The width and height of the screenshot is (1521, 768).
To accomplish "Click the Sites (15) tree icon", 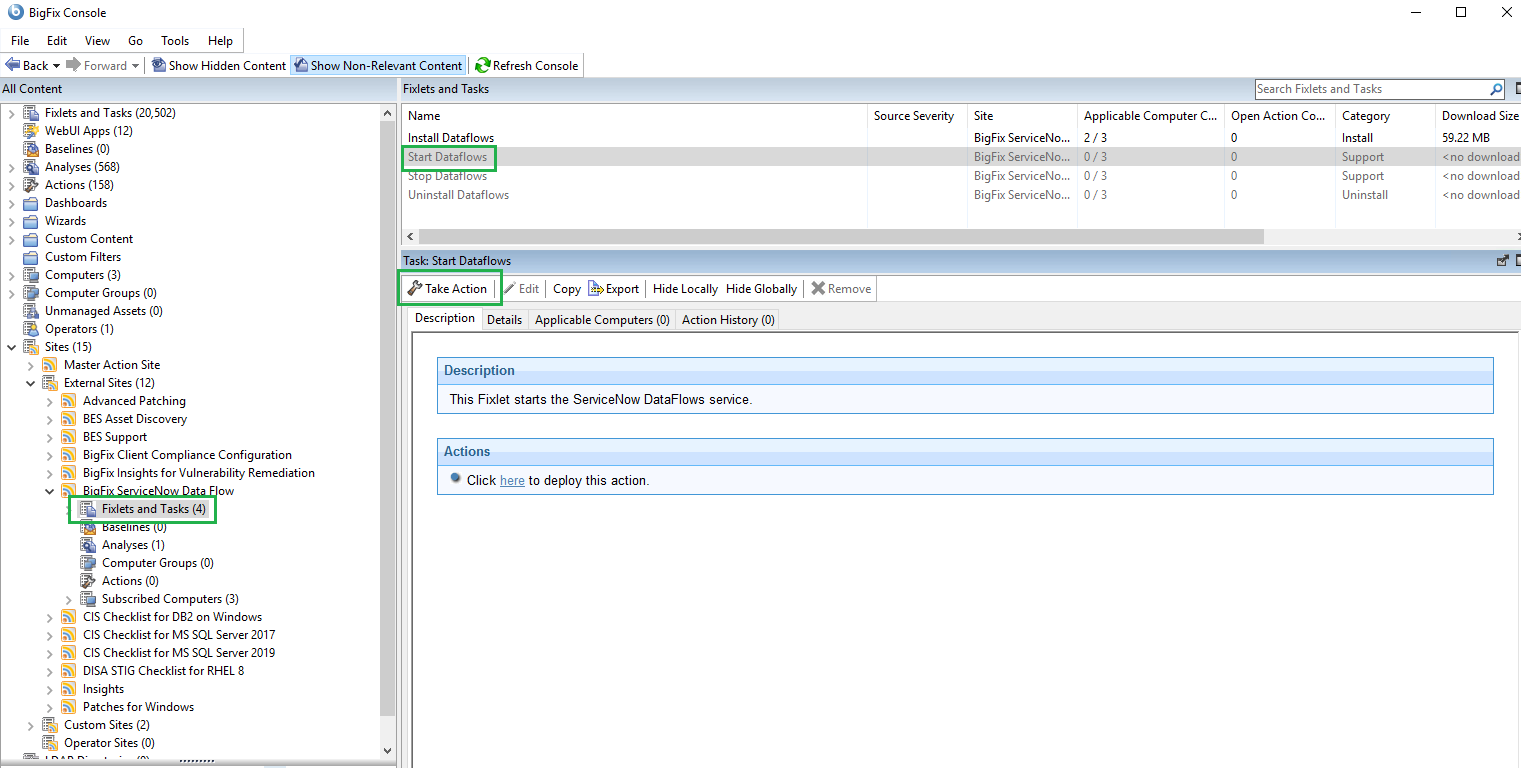I will pos(30,347).
